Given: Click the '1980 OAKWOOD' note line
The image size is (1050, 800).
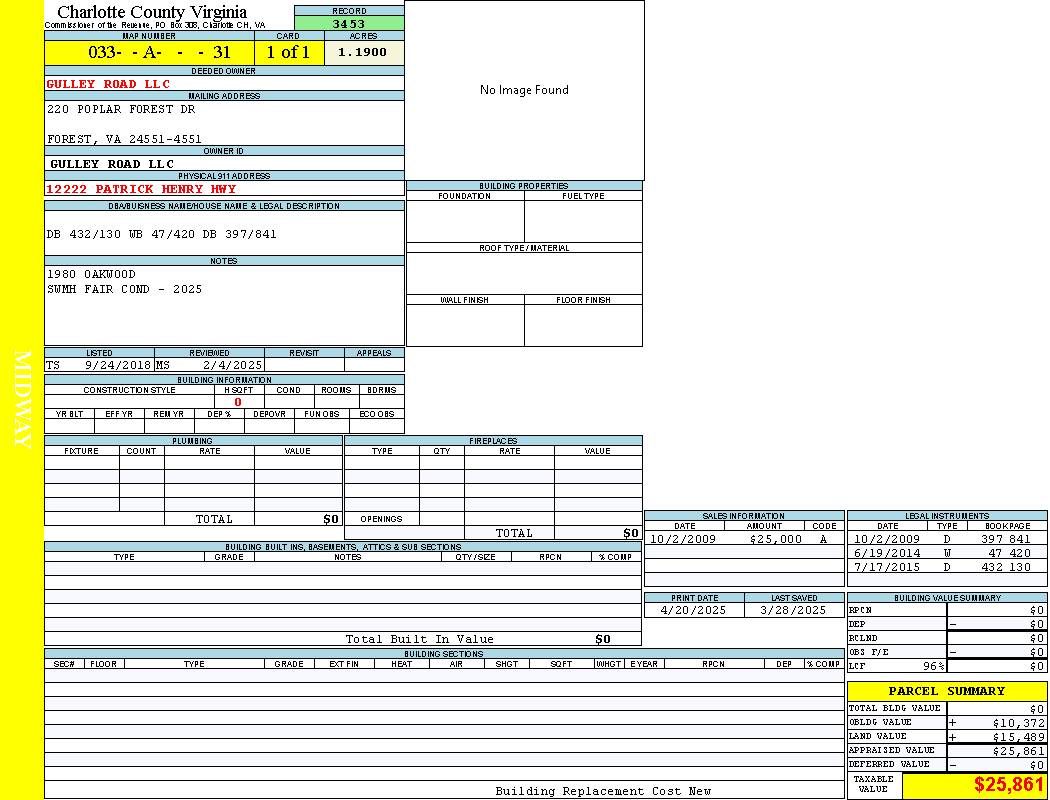Looking at the screenshot, I should pyautogui.click(x=91, y=274).
